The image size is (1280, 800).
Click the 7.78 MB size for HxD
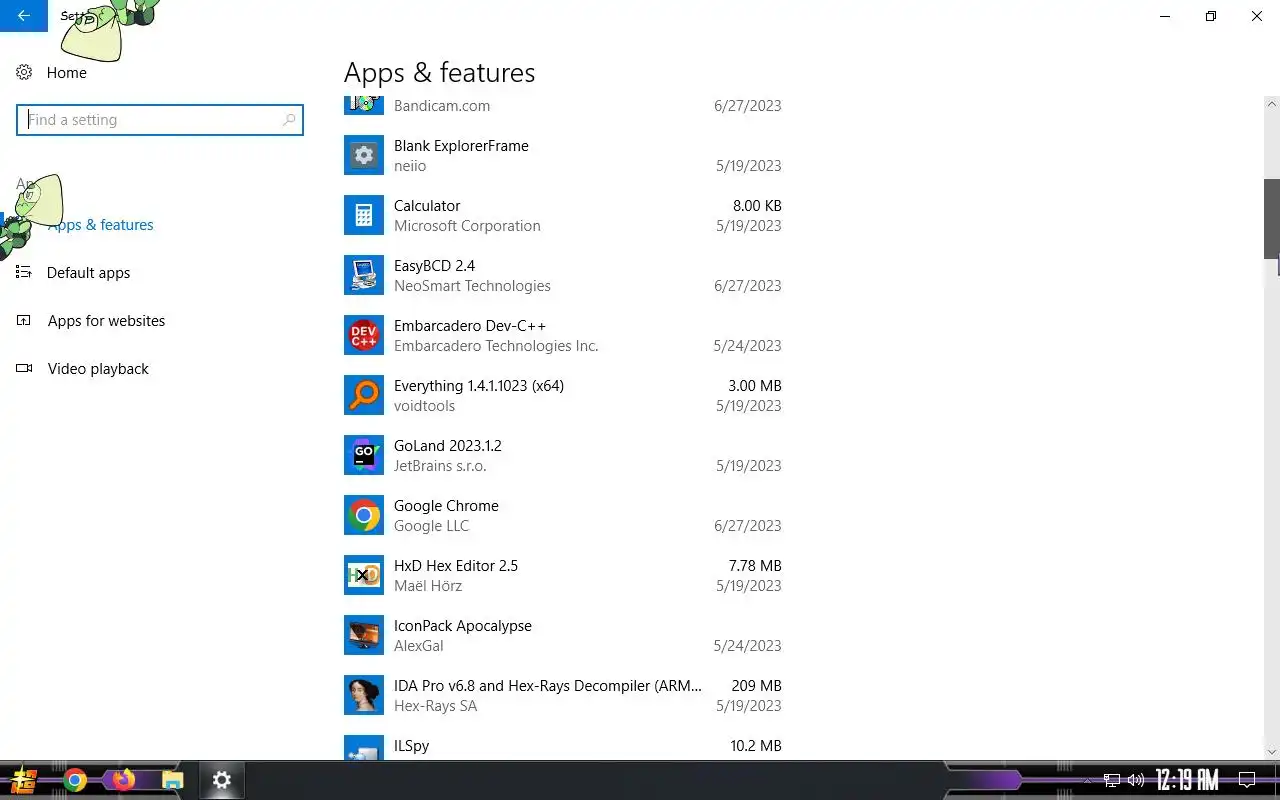coord(755,566)
